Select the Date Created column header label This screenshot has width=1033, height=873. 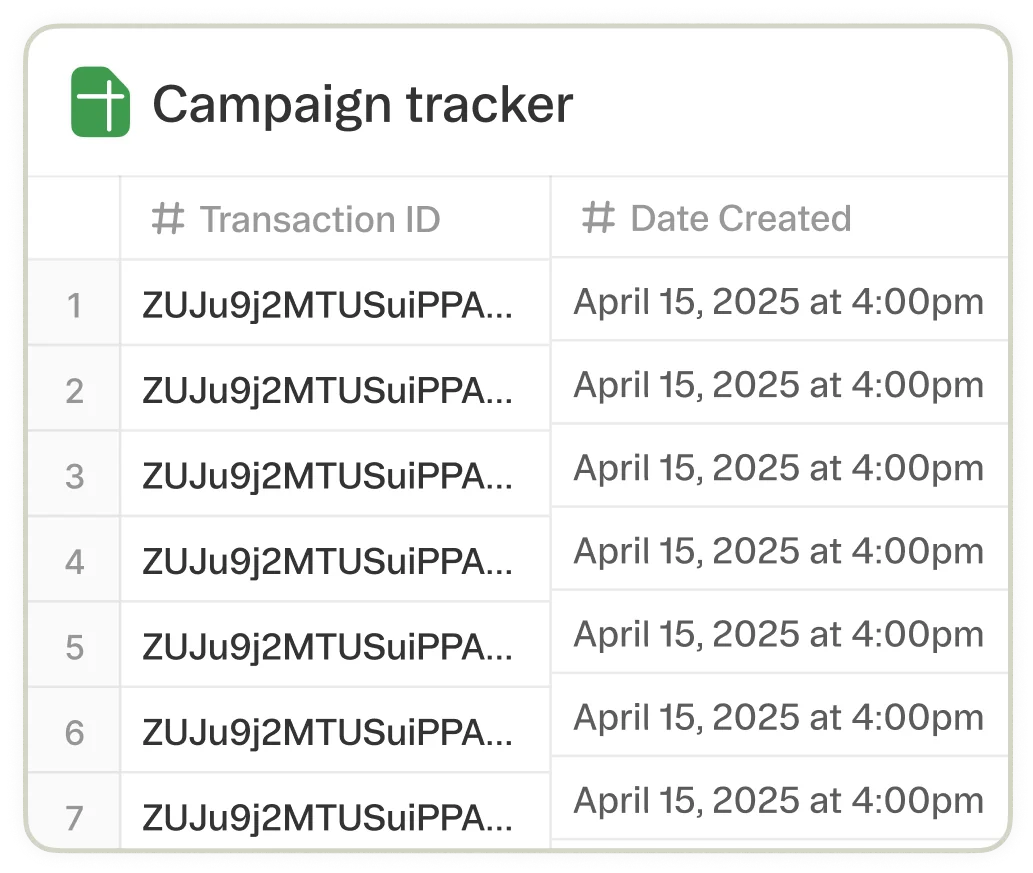[x=740, y=218]
